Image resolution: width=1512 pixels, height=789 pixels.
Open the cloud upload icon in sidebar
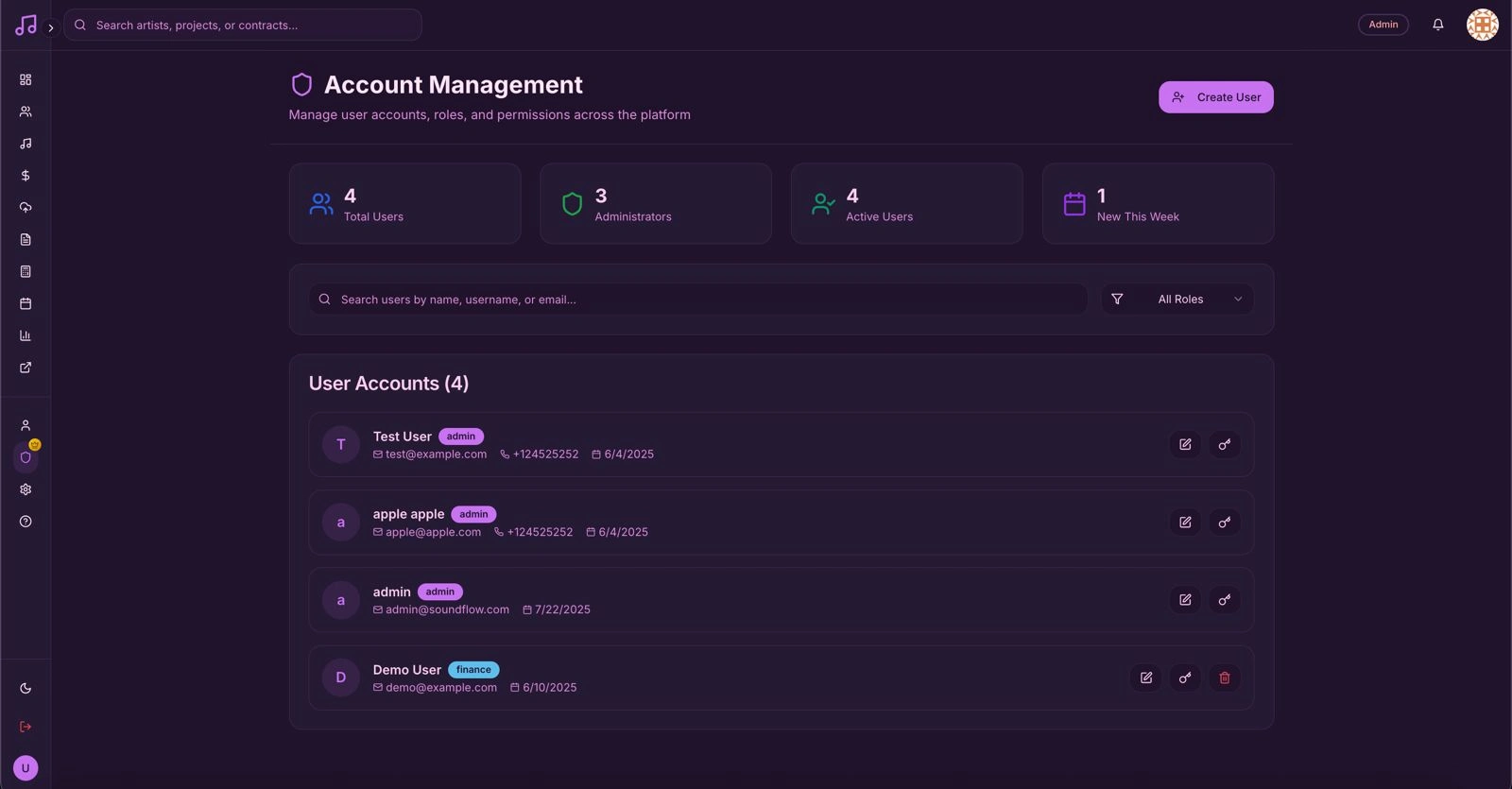coord(26,207)
